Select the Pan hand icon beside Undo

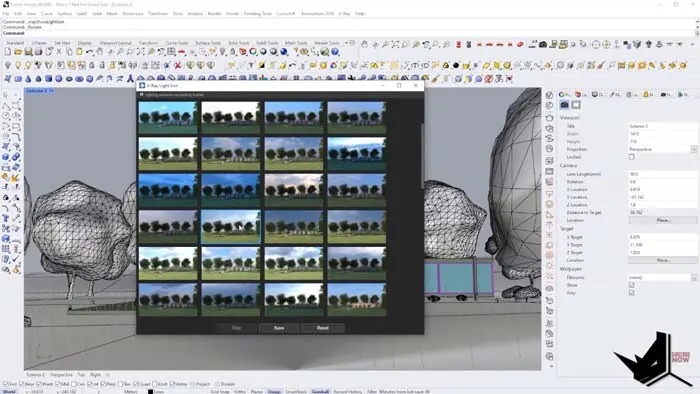[x=100, y=52]
